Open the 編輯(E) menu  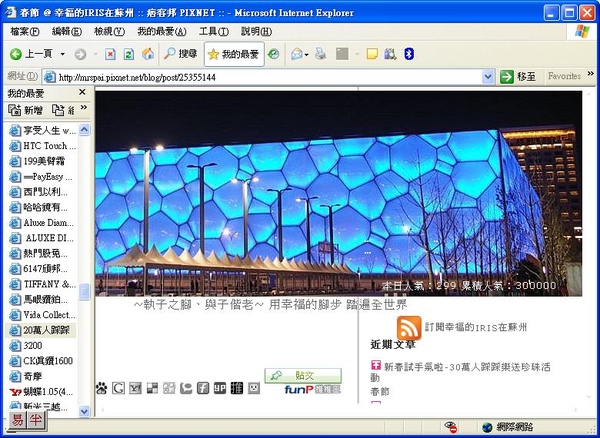(67, 32)
